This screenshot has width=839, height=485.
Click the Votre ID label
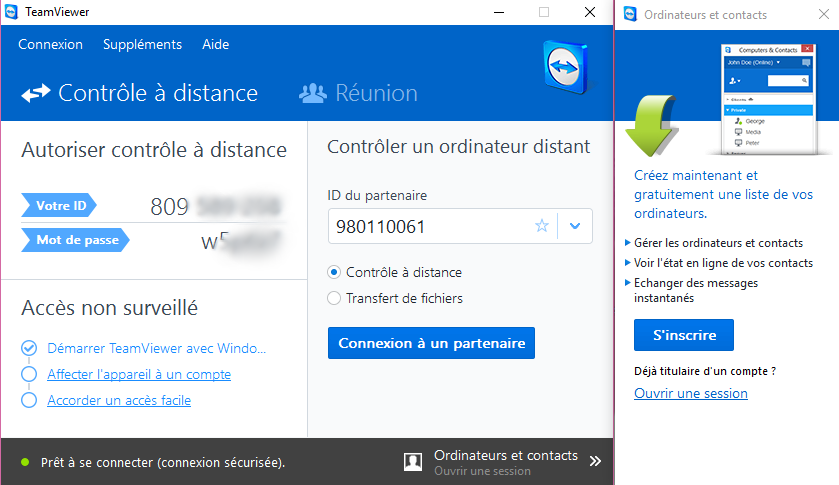point(59,206)
